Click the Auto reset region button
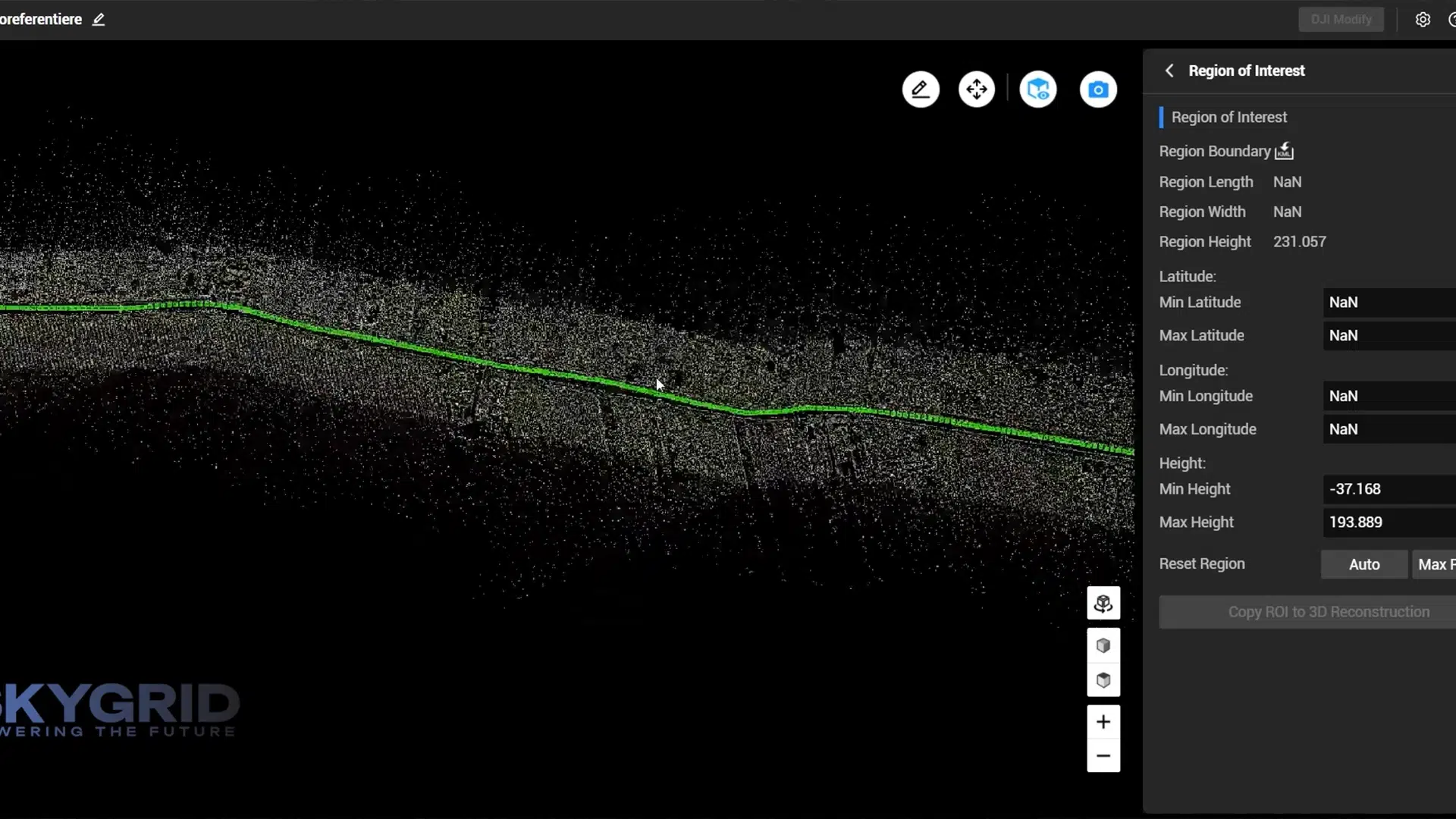This screenshot has height=819, width=1456. (1363, 564)
